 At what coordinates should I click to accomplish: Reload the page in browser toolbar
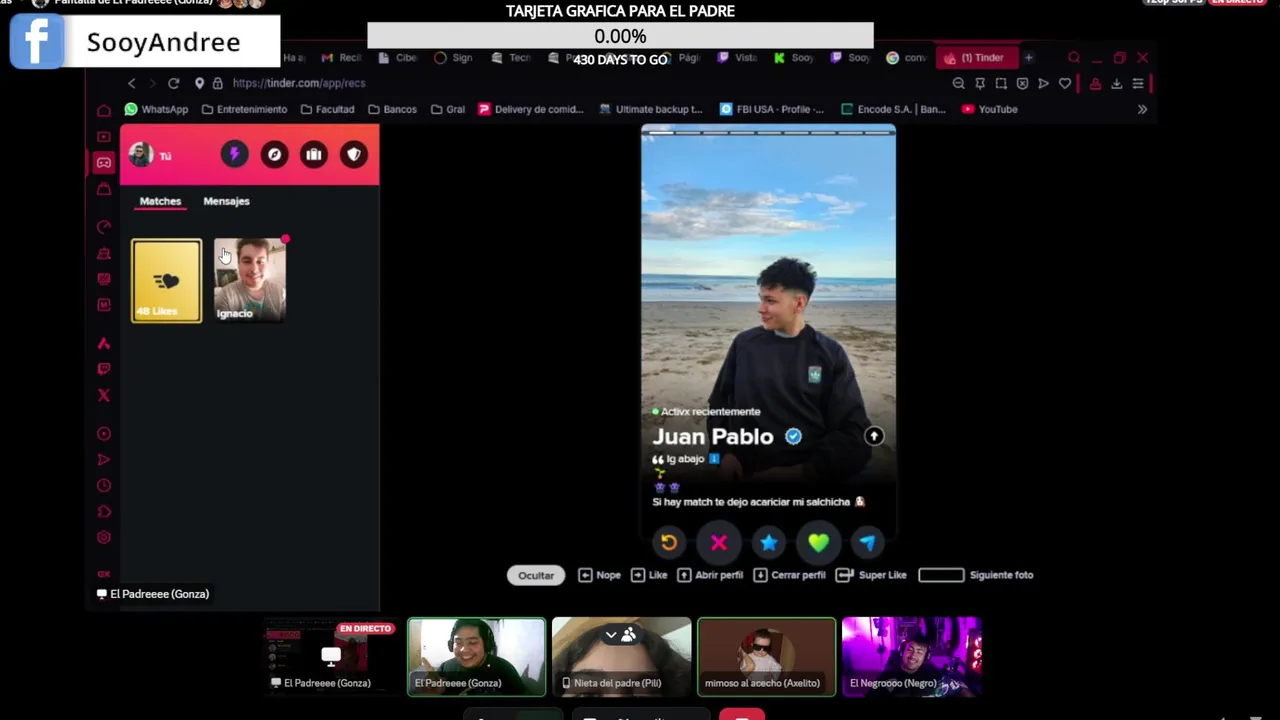[173, 83]
